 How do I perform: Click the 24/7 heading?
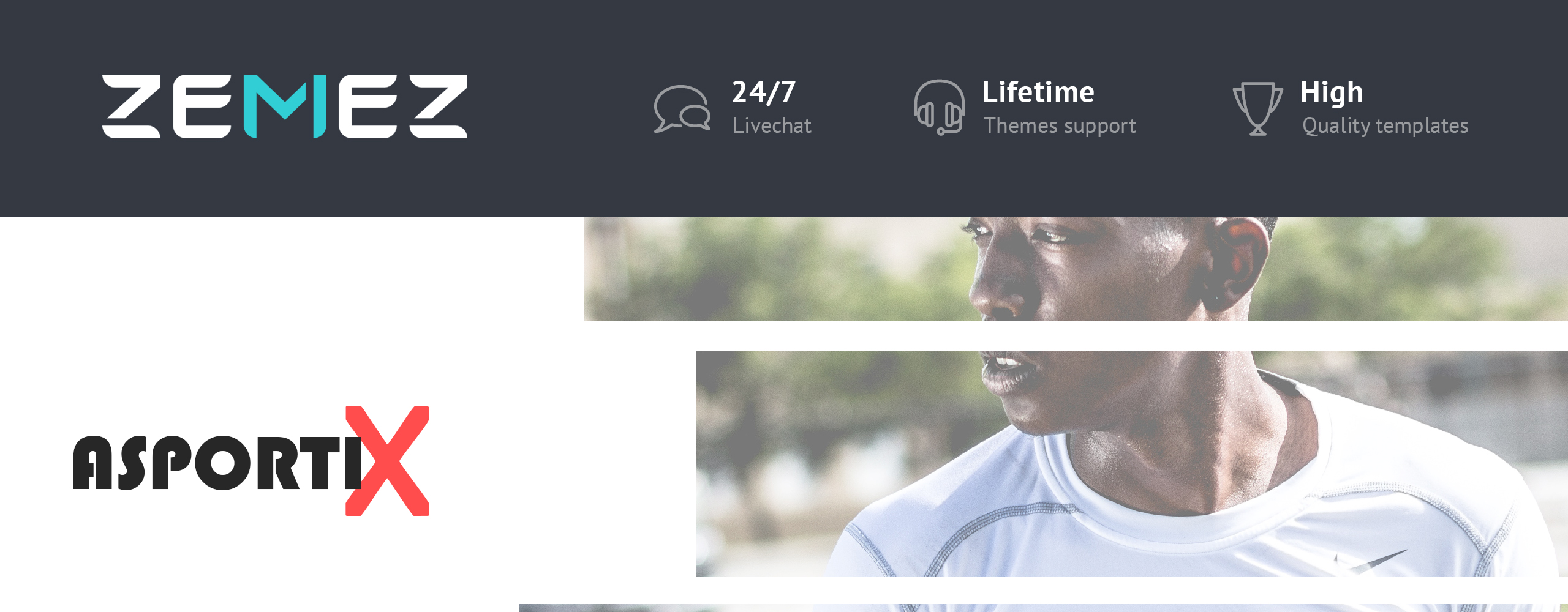click(764, 92)
